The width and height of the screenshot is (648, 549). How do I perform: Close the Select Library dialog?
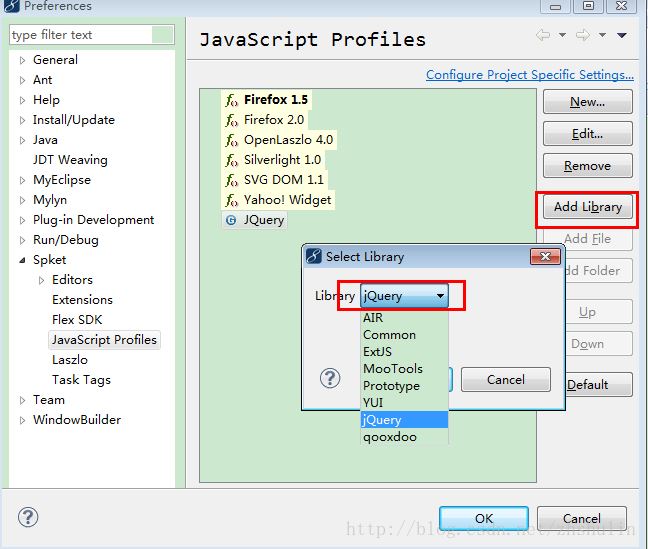pyautogui.click(x=545, y=256)
